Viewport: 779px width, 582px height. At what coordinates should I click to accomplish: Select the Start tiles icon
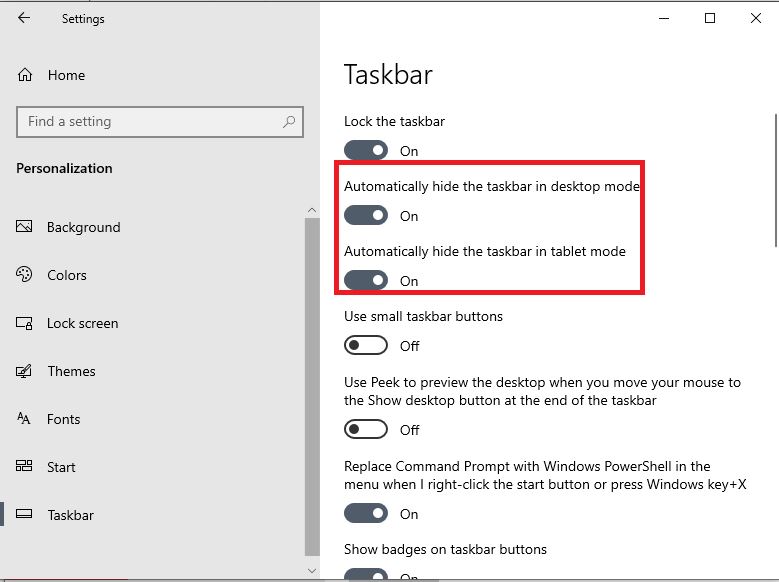coord(24,466)
